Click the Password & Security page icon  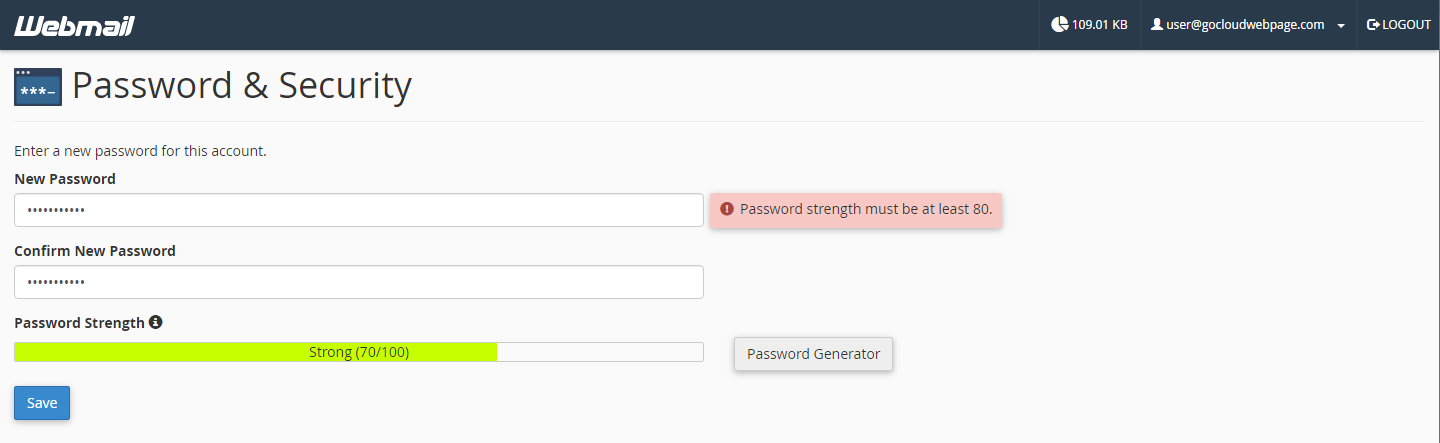[38, 87]
